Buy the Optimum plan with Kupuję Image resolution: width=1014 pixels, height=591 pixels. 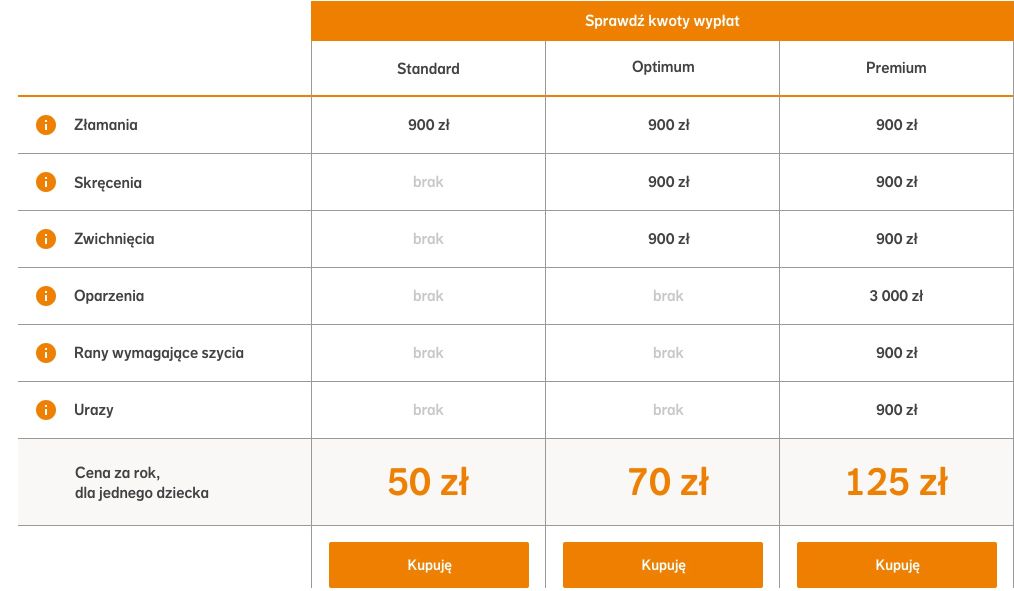tap(663, 565)
